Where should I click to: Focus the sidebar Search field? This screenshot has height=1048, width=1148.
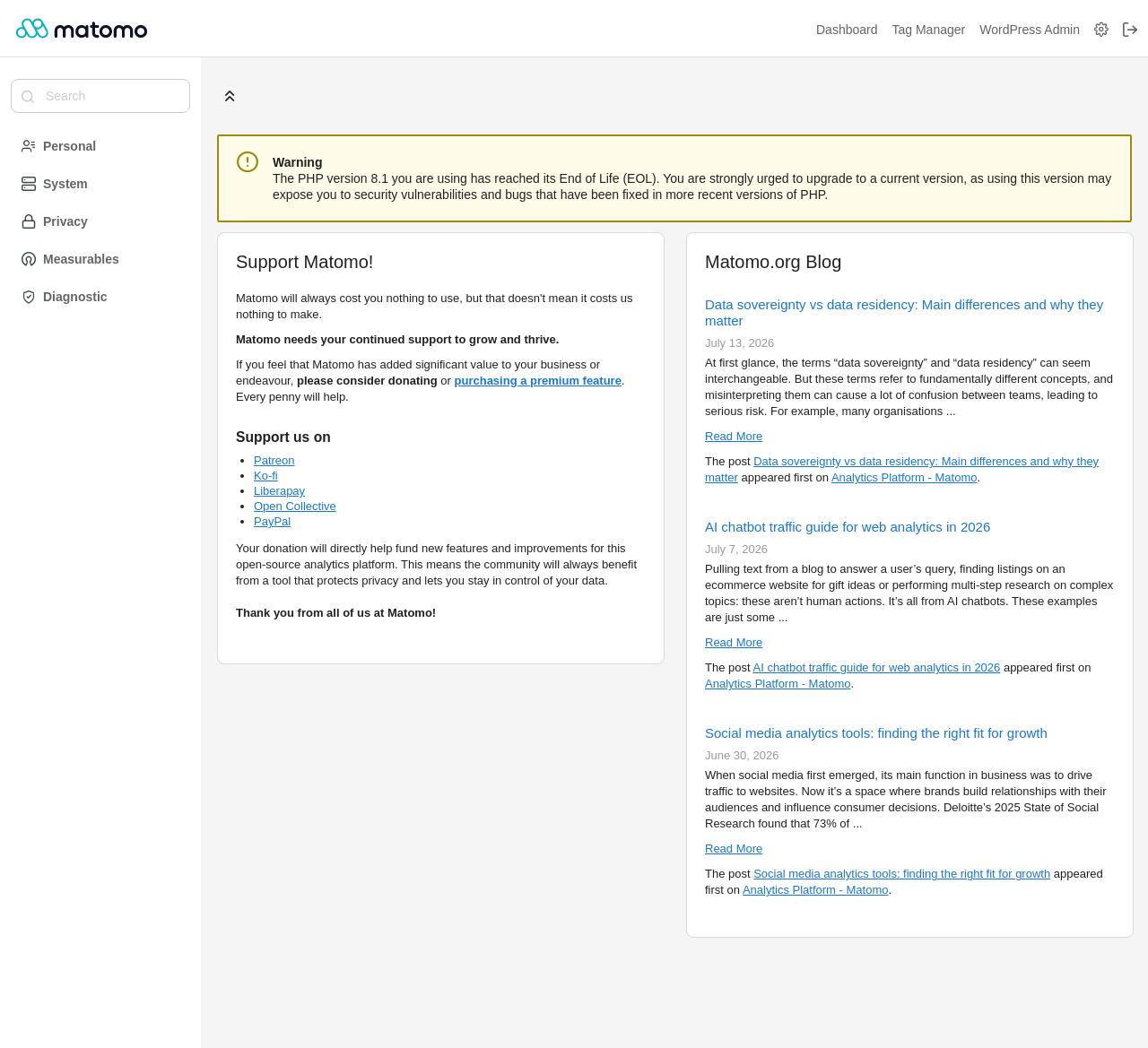pos(100,96)
